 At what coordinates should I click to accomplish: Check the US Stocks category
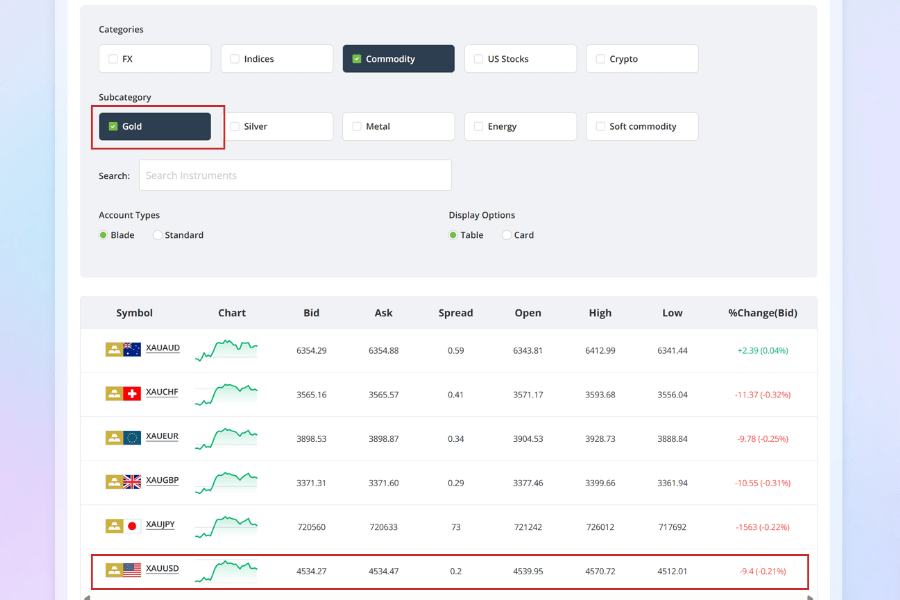click(x=478, y=59)
